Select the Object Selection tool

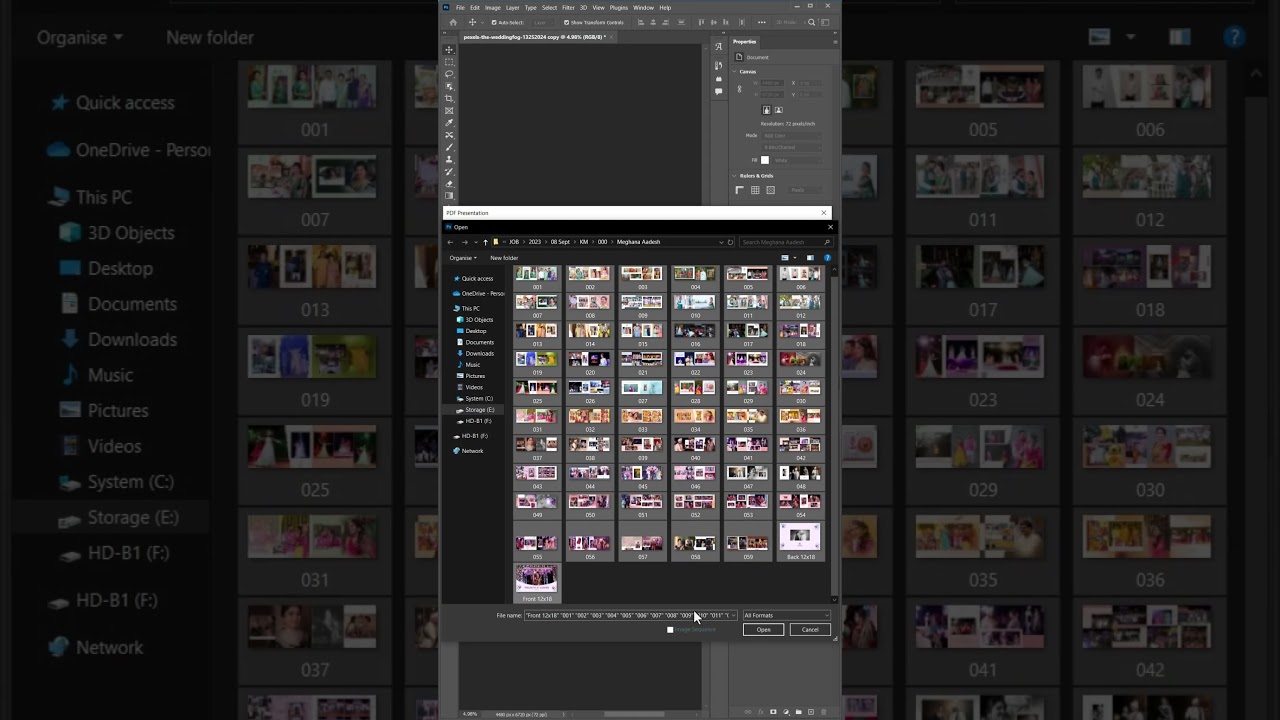pos(449,86)
